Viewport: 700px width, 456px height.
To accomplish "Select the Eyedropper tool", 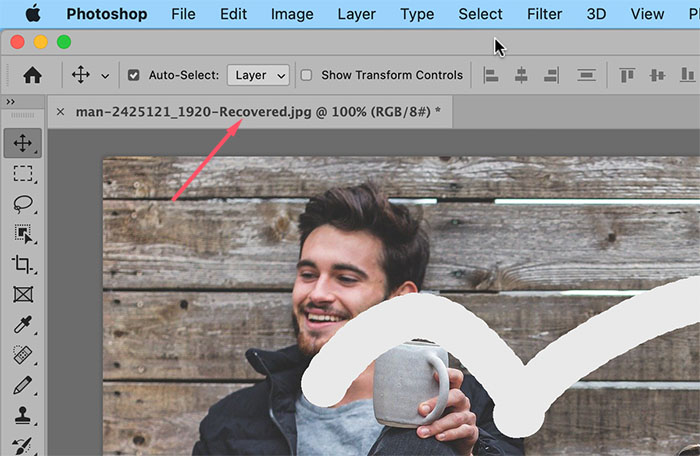I will coord(23,325).
